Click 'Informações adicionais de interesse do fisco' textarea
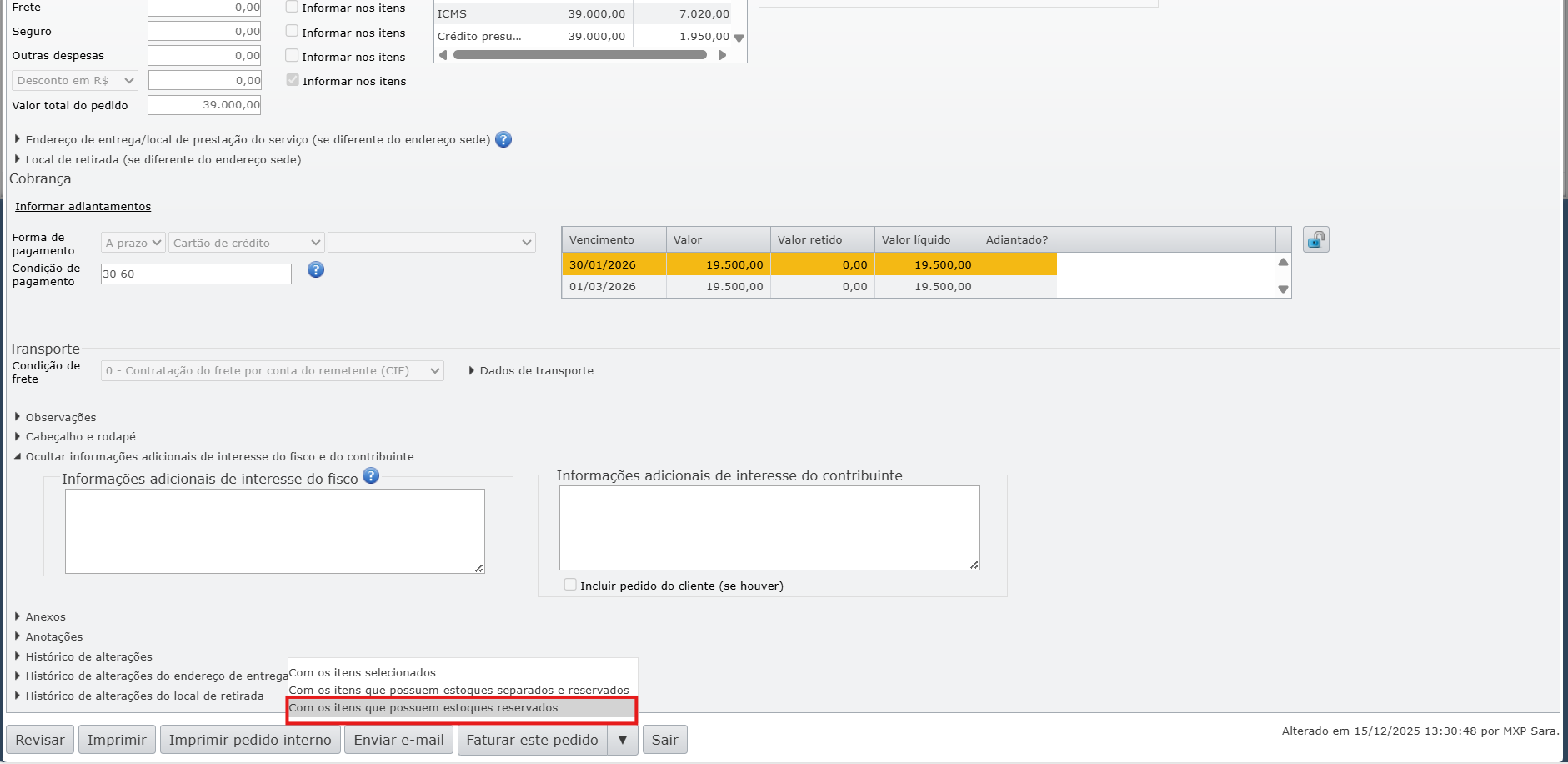Screen dimensions: 1568x764 275,531
